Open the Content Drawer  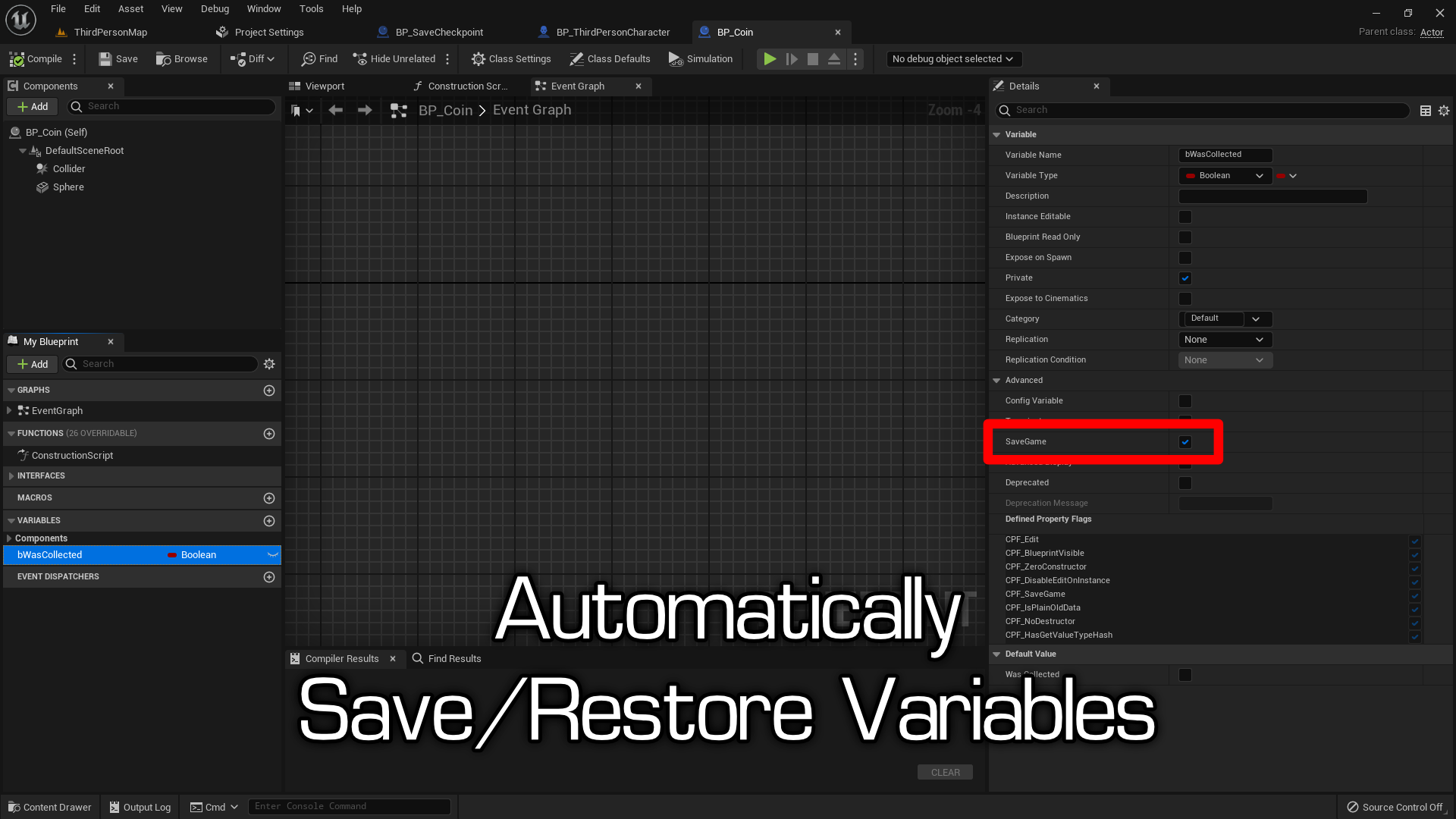point(50,807)
